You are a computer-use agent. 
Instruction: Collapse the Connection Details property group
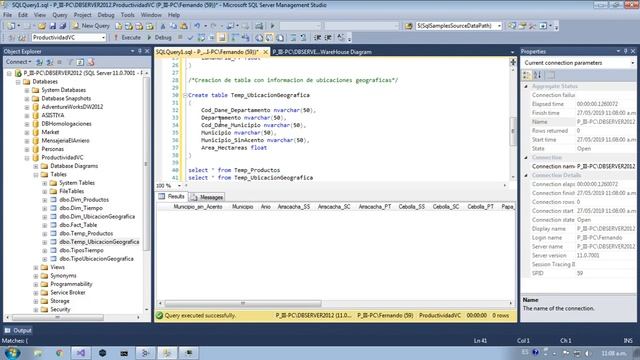click(526, 175)
